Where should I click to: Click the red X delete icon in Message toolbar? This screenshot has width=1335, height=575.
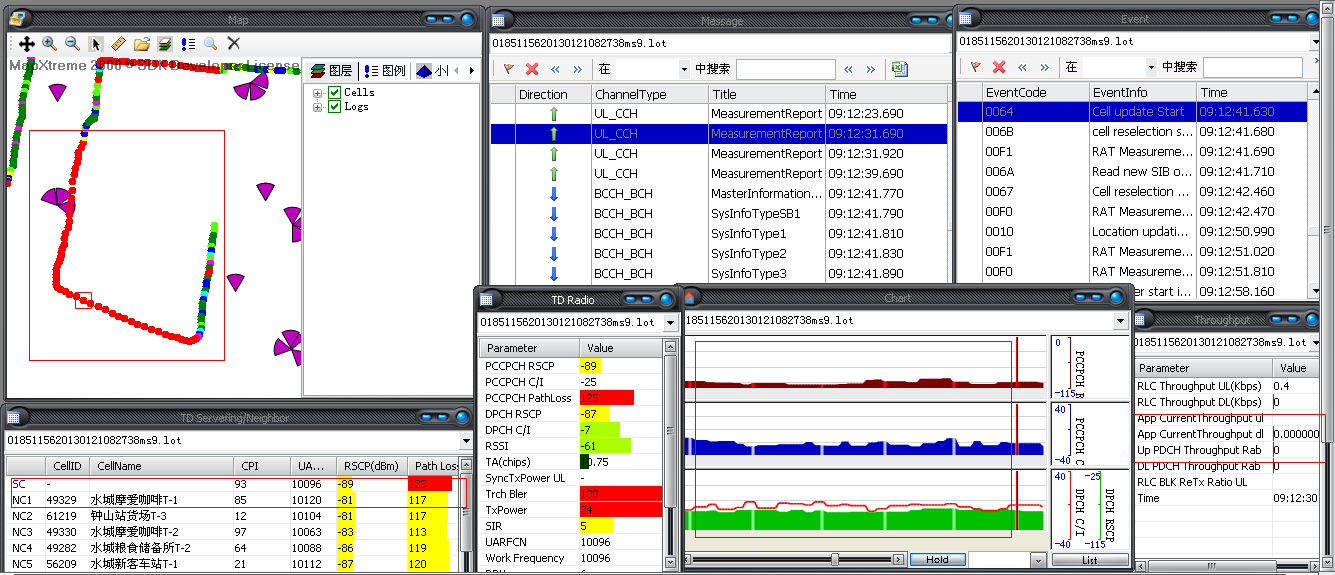(x=532, y=69)
